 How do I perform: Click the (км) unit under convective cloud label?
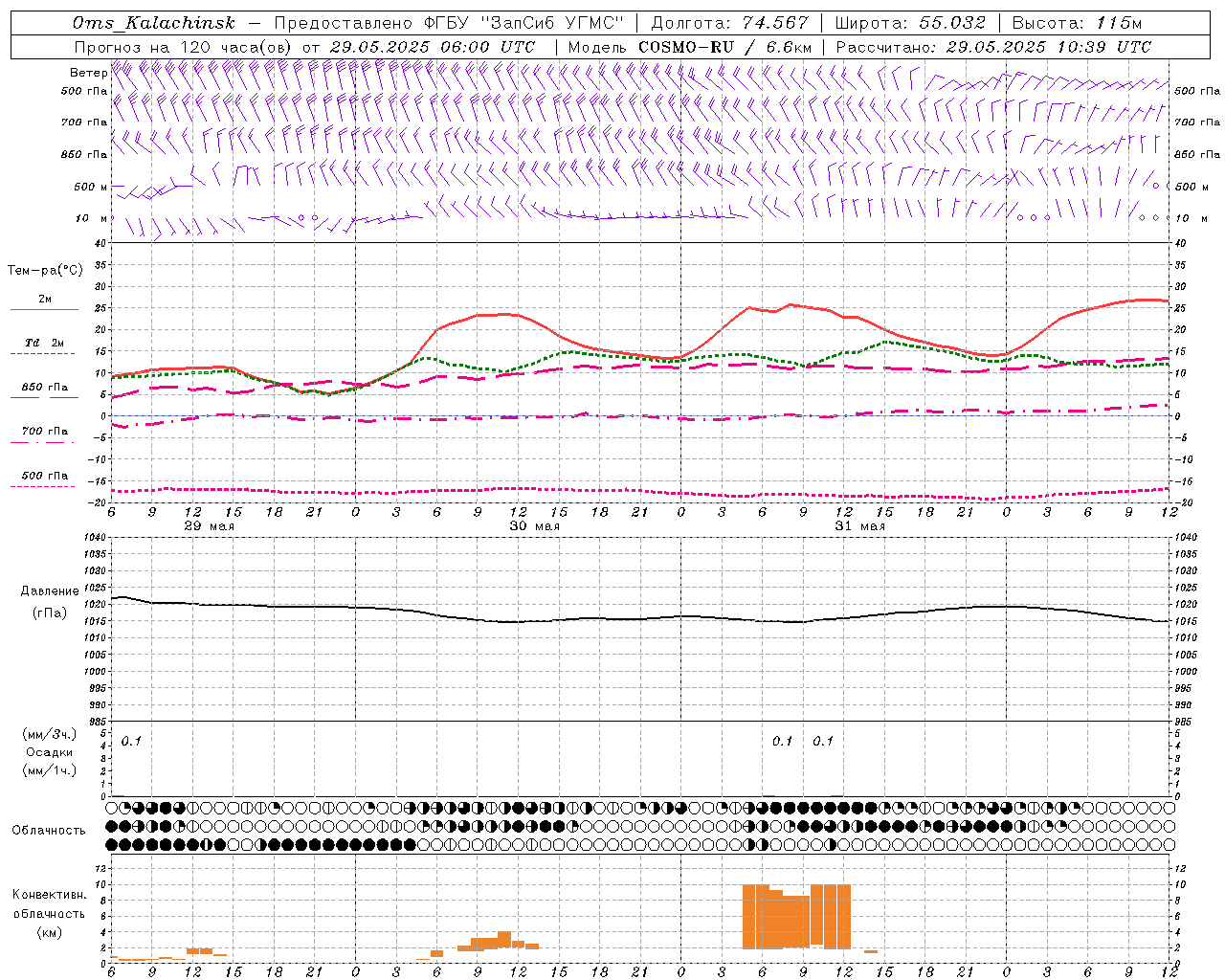point(49,931)
